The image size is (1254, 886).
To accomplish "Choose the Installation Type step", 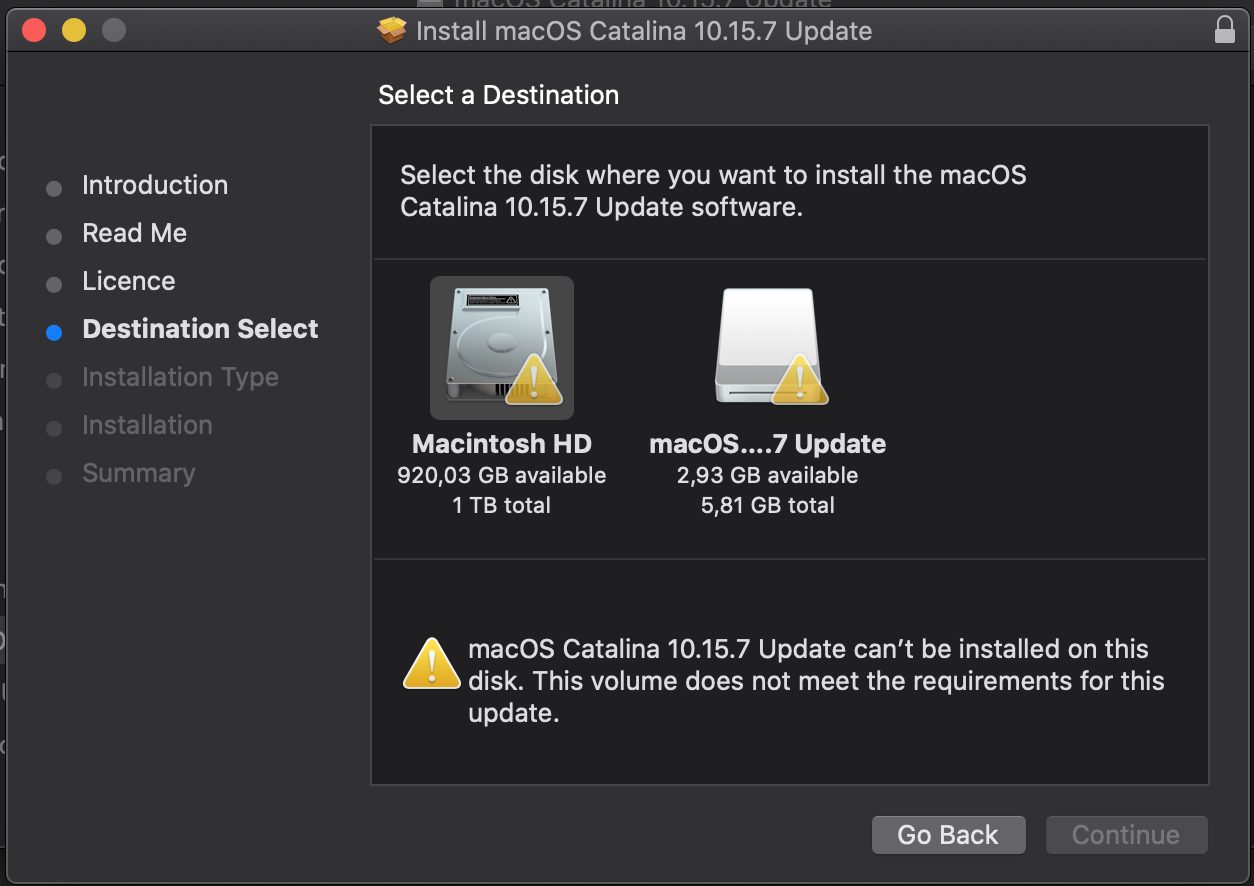I will click(x=180, y=377).
